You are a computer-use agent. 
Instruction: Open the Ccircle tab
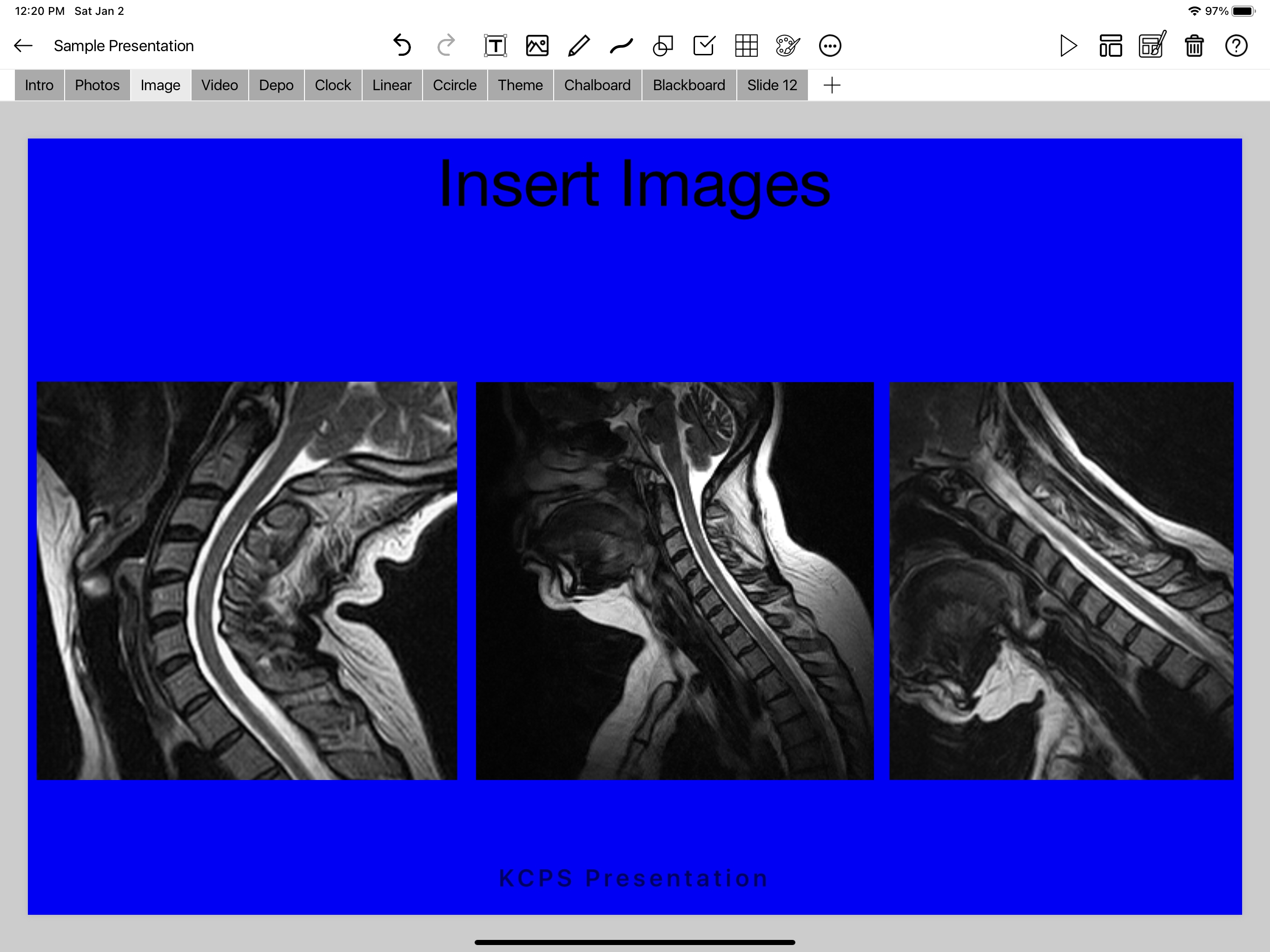(x=455, y=86)
